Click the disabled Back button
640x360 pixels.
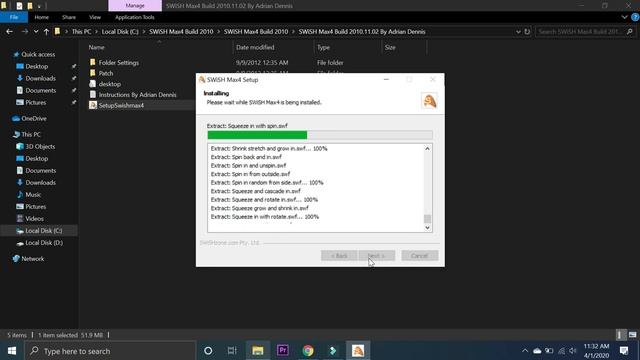point(339,256)
